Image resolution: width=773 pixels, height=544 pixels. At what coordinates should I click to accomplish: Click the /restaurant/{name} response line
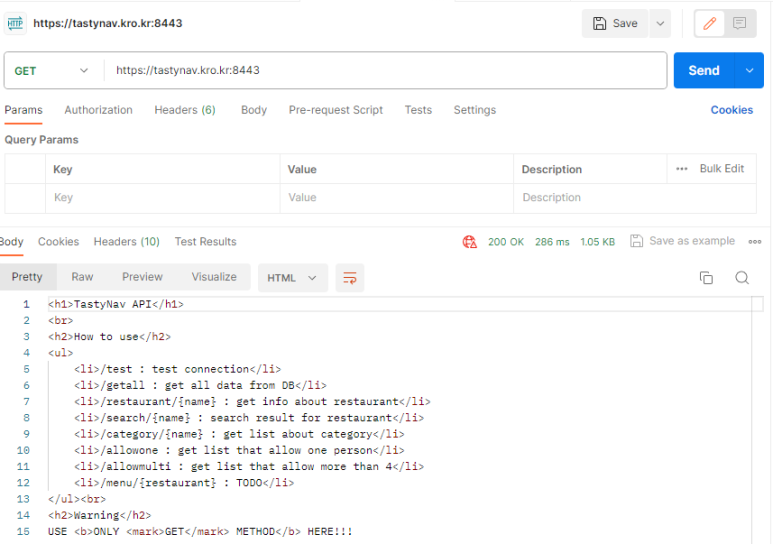[x=252, y=401]
